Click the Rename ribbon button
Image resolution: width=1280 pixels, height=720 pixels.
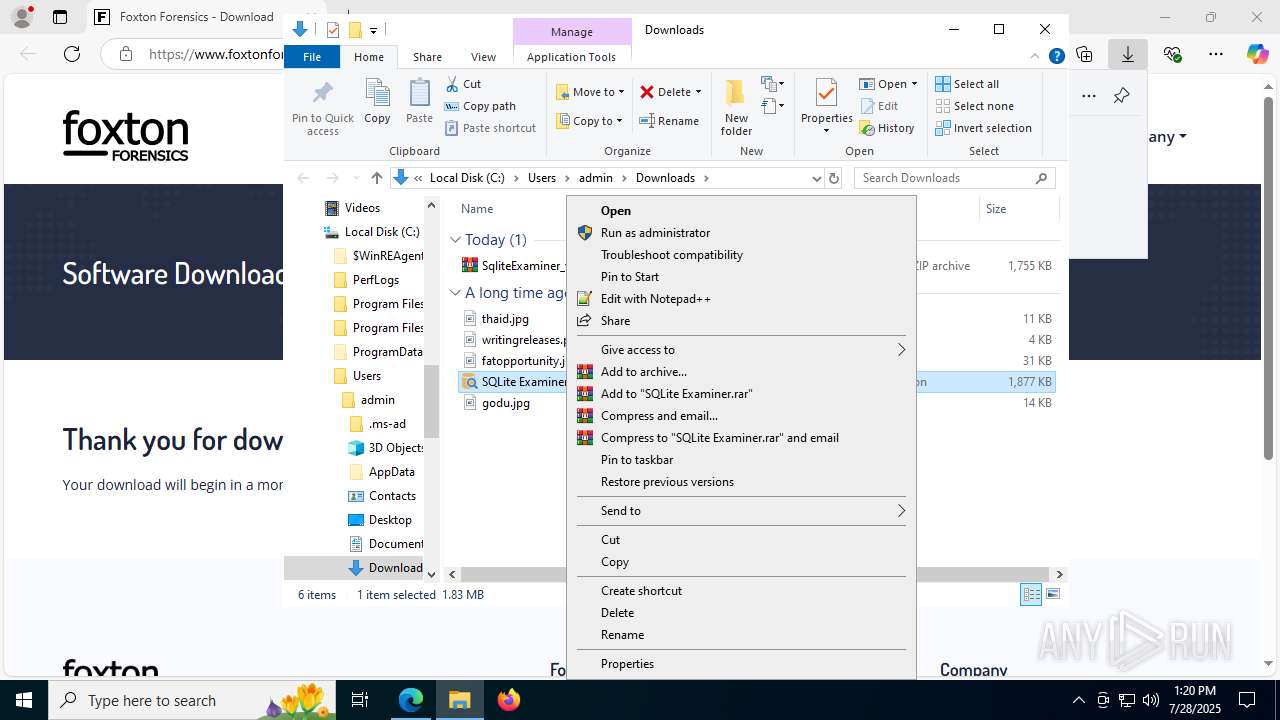[x=669, y=121]
